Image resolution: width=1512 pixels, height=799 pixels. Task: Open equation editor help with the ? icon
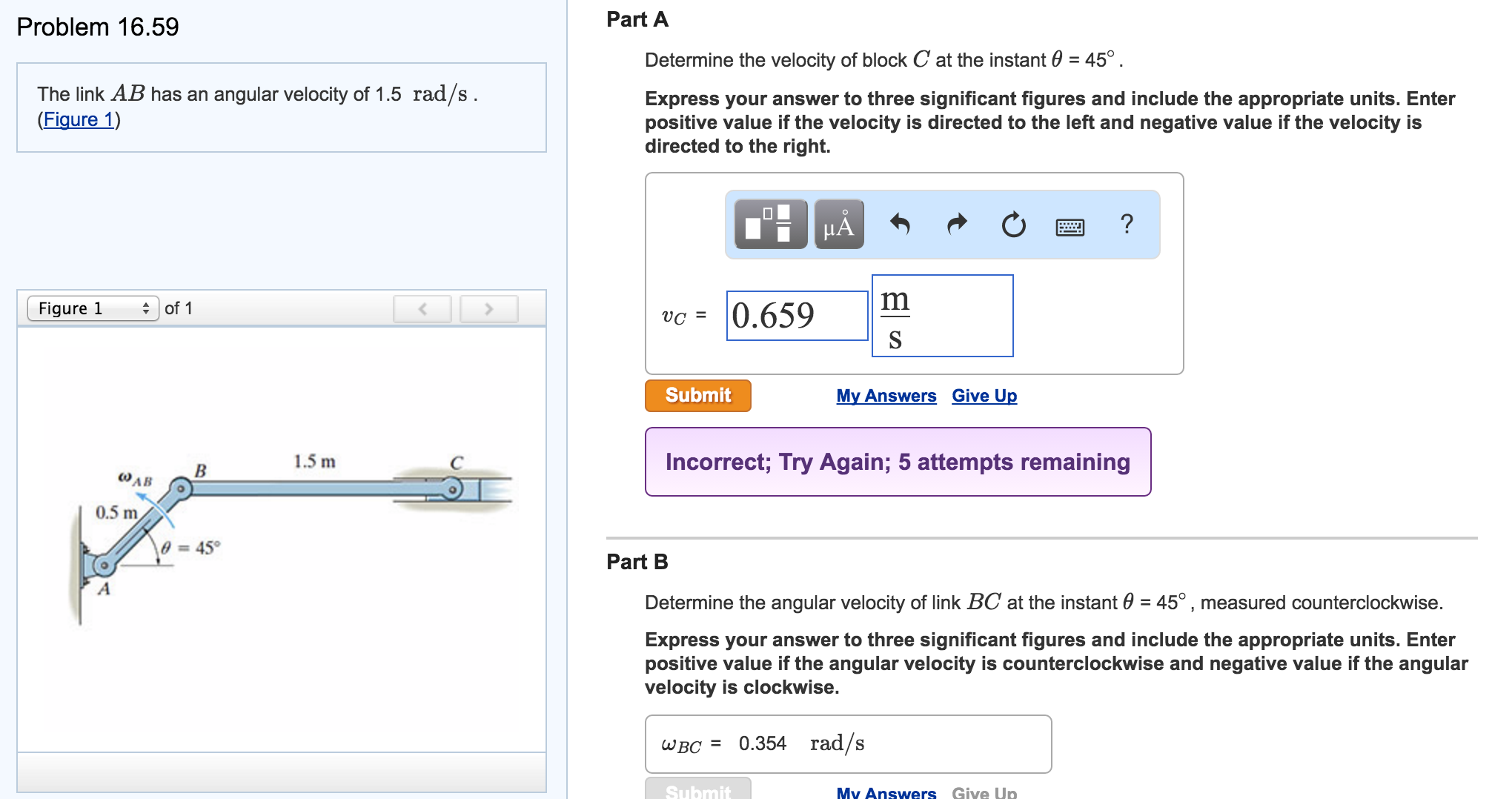tap(1127, 225)
